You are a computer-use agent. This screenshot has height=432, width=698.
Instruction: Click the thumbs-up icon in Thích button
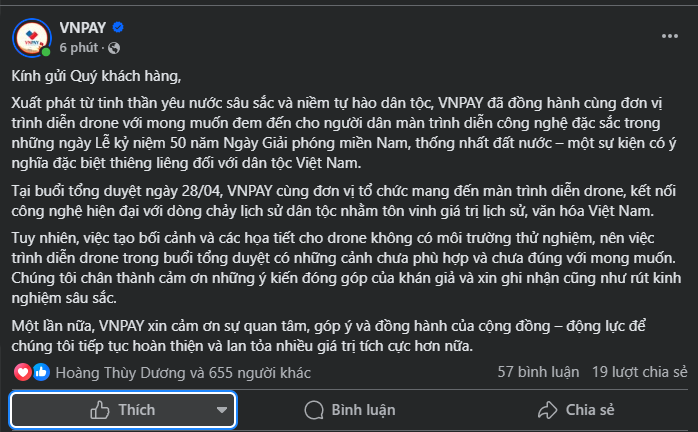click(100, 410)
